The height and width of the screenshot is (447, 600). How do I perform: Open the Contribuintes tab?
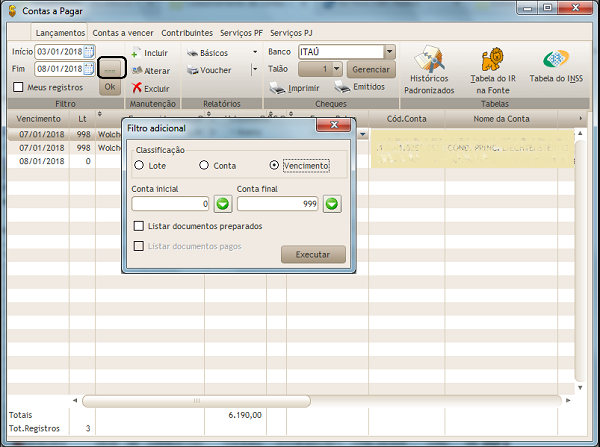(x=187, y=33)
